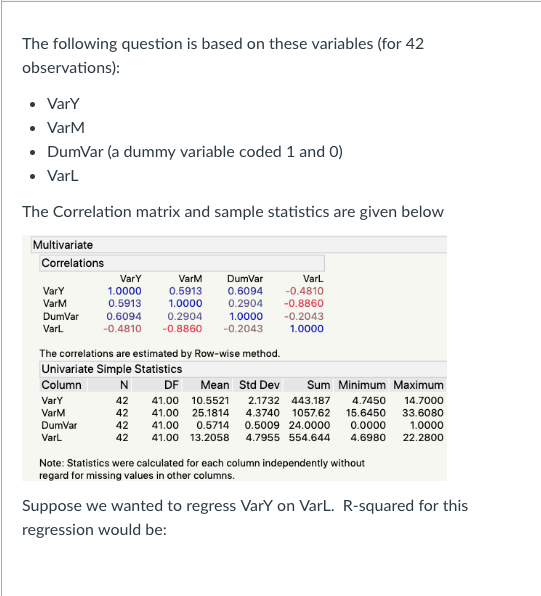Collapse the Univariate Simple Statistics header
This screenshot has width=541, height=596.
point(243,369)
